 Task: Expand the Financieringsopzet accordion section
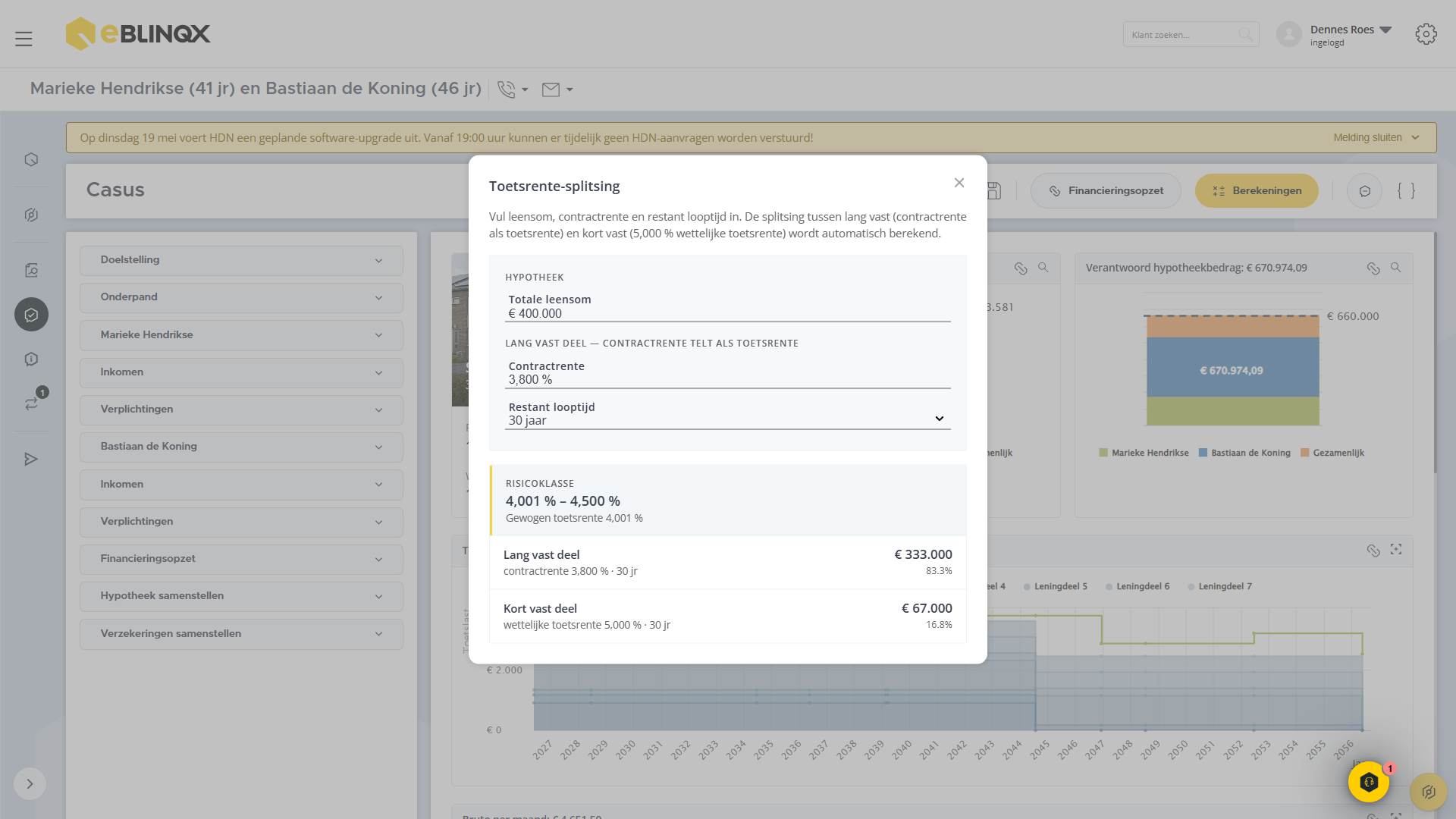coord(241,559)
